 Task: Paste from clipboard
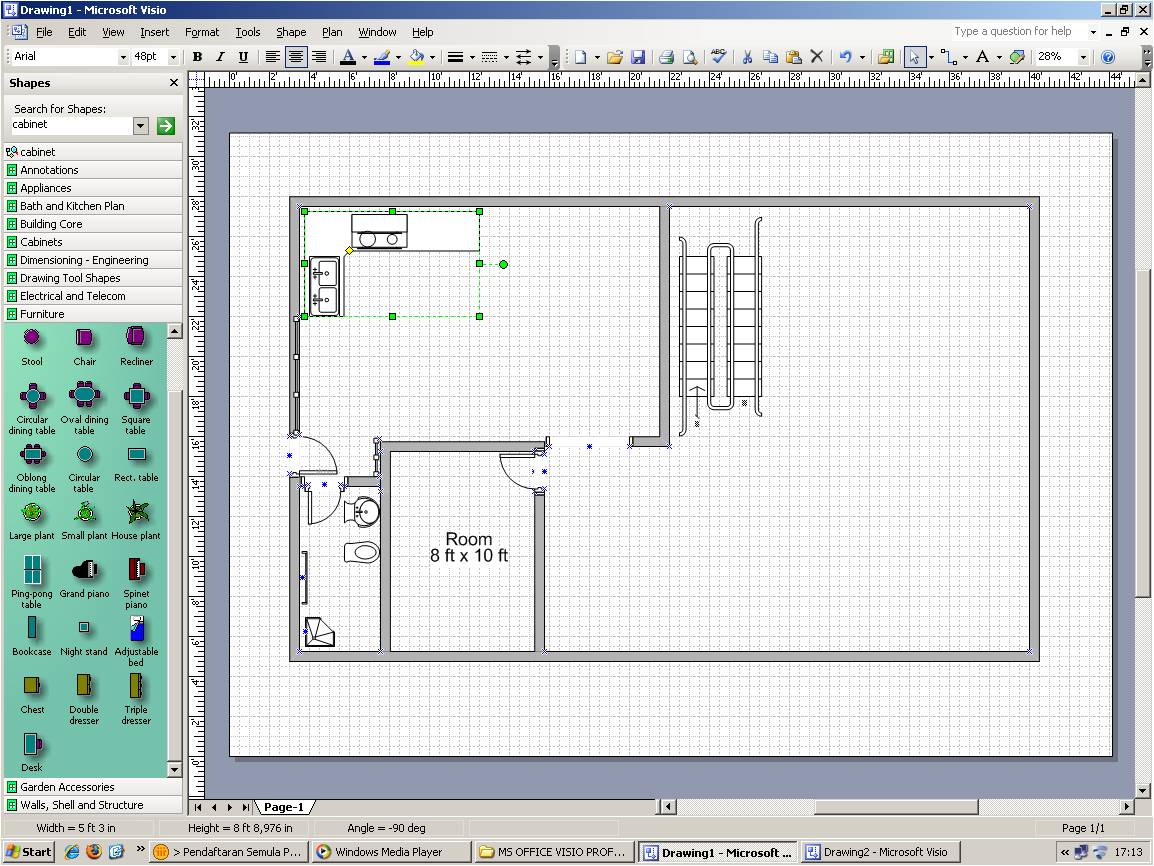pos(793,57)
